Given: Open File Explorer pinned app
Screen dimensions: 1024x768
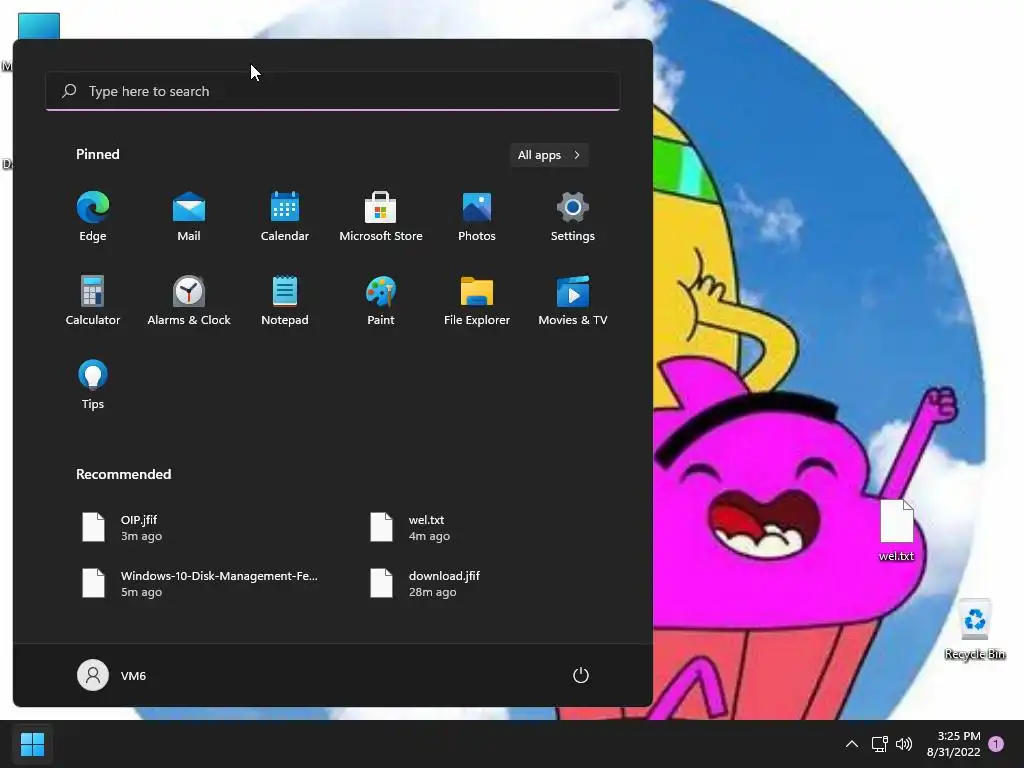Looking at the screenshot, I should (x=477, y=300).
